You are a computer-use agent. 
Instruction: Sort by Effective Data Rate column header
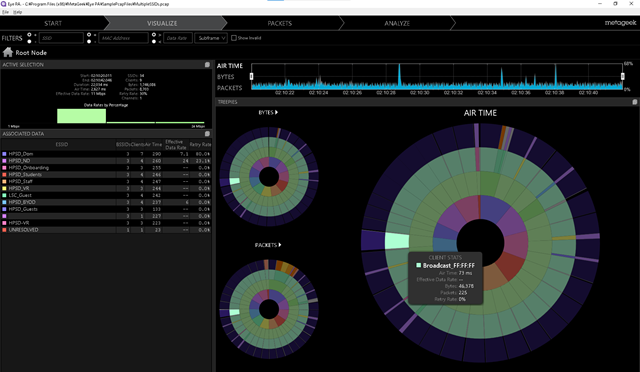point(176,145)
